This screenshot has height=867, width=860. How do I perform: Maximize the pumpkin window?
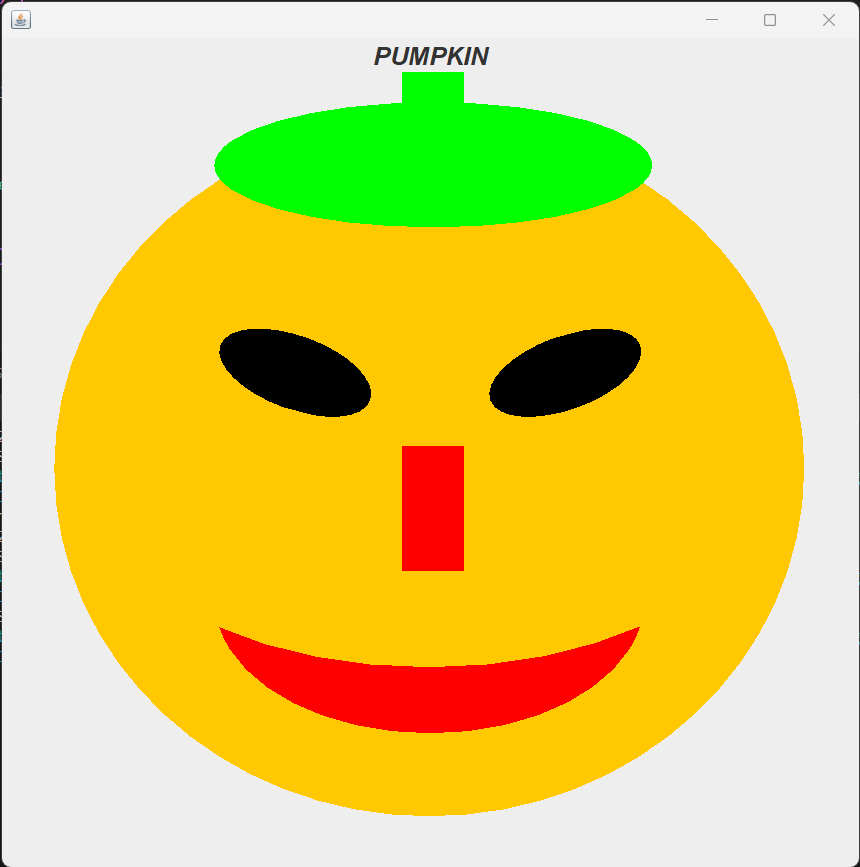click(770, 20)
